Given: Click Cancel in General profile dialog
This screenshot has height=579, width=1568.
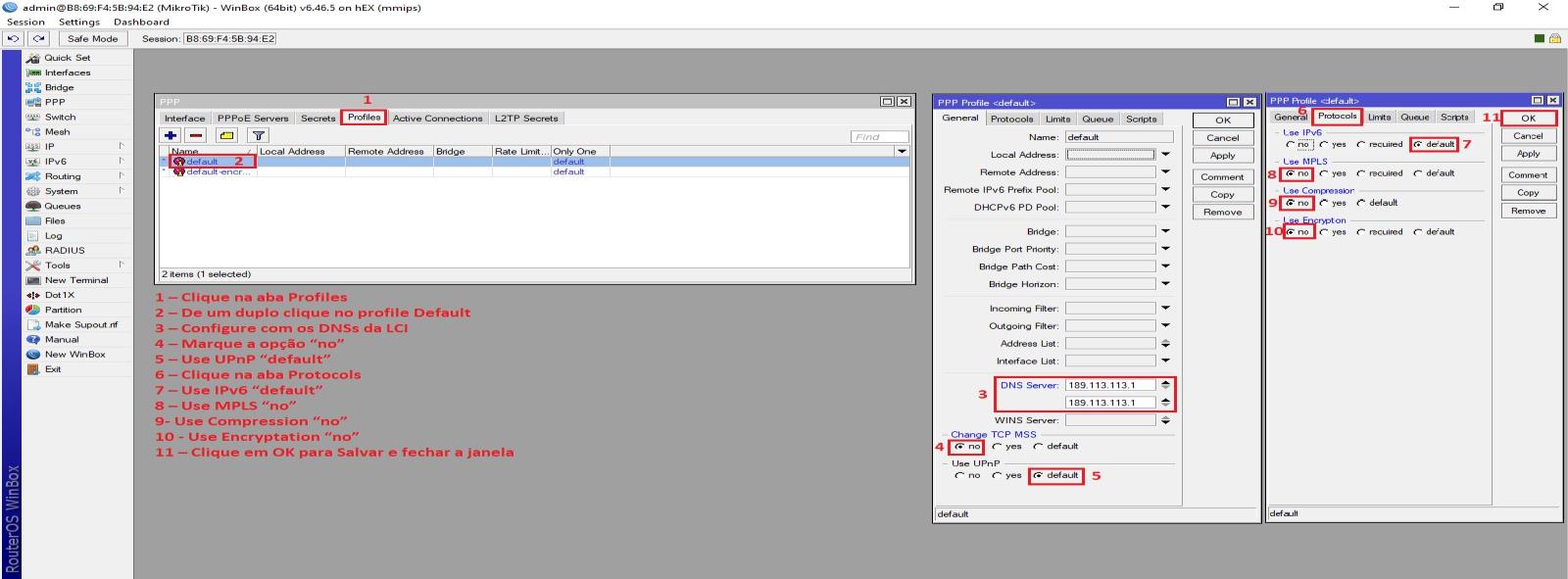Looking at the screenshot, I should [1222, 138].
